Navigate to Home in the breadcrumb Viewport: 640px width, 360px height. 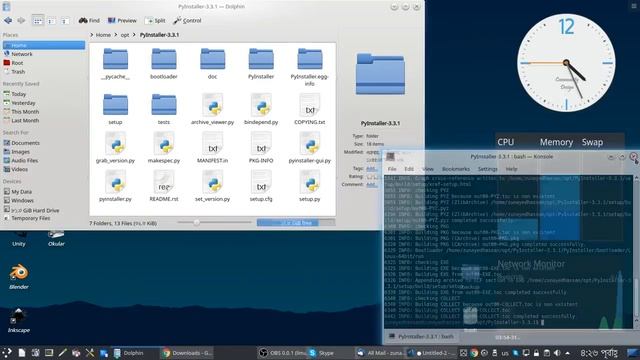(103, 35)
